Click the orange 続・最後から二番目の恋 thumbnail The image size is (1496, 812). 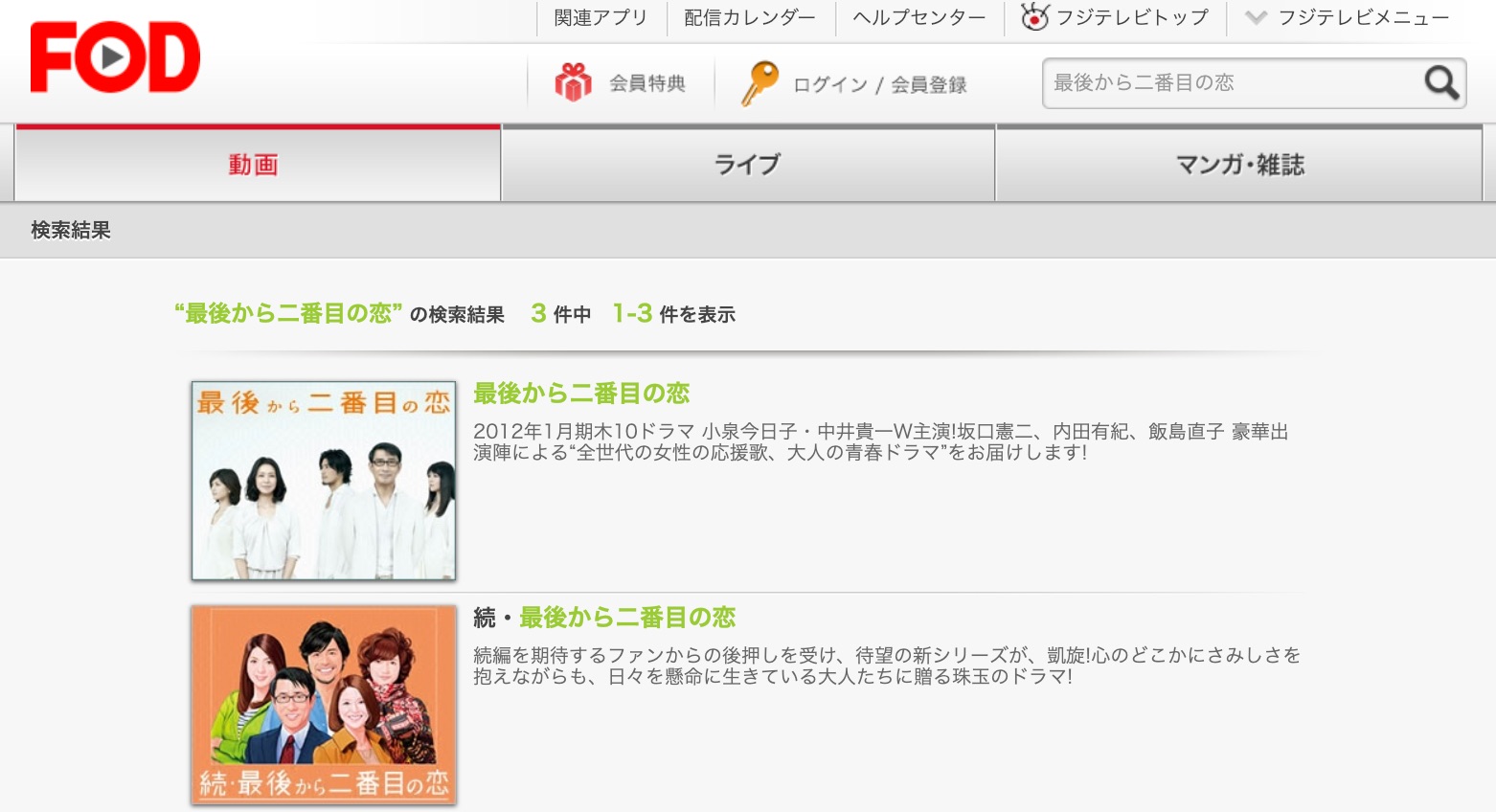point(324,704)
